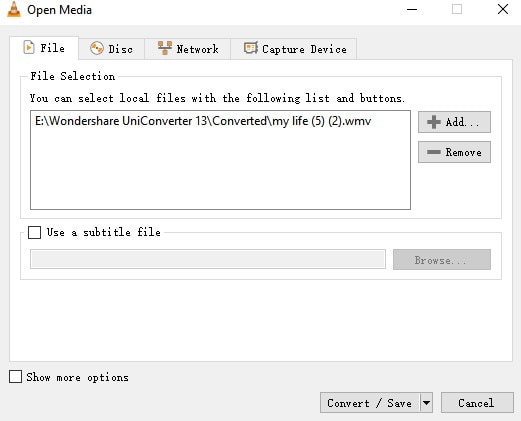This screenshot has width=521, height=421.
Task: Switch to the Capture Device tab
Action: (294, 49)
